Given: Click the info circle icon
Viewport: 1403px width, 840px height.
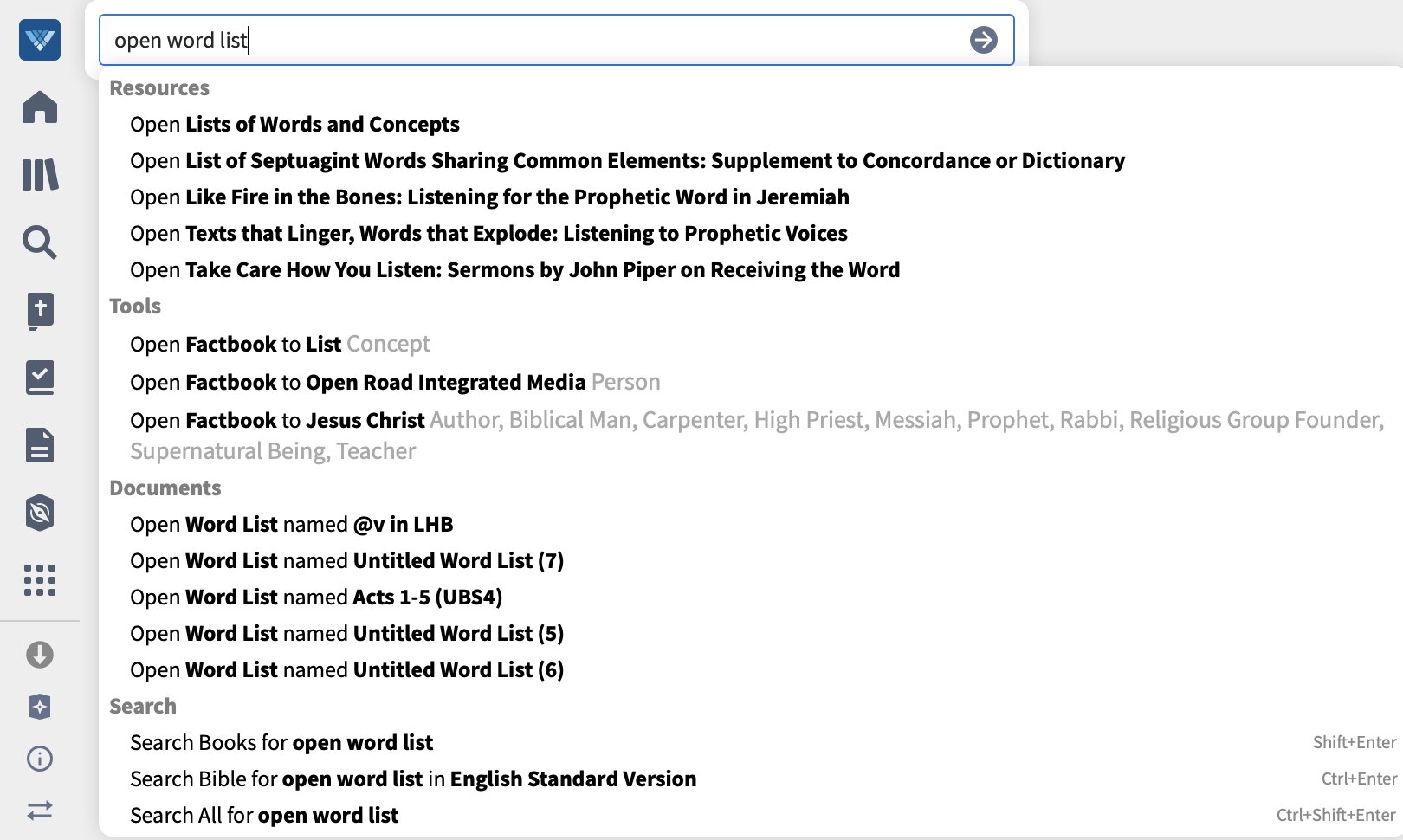Looking at the screenshot, I should pyautogui.click(x=40, y=759).
